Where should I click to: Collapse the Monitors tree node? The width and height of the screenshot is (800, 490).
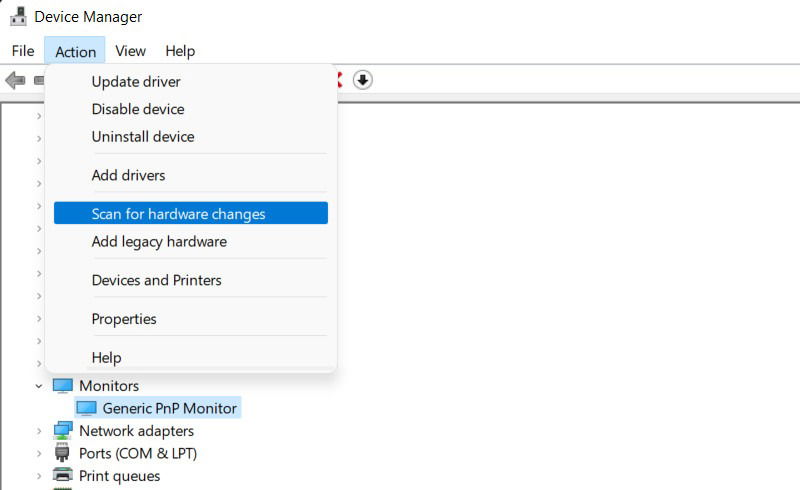pos(39,386)
